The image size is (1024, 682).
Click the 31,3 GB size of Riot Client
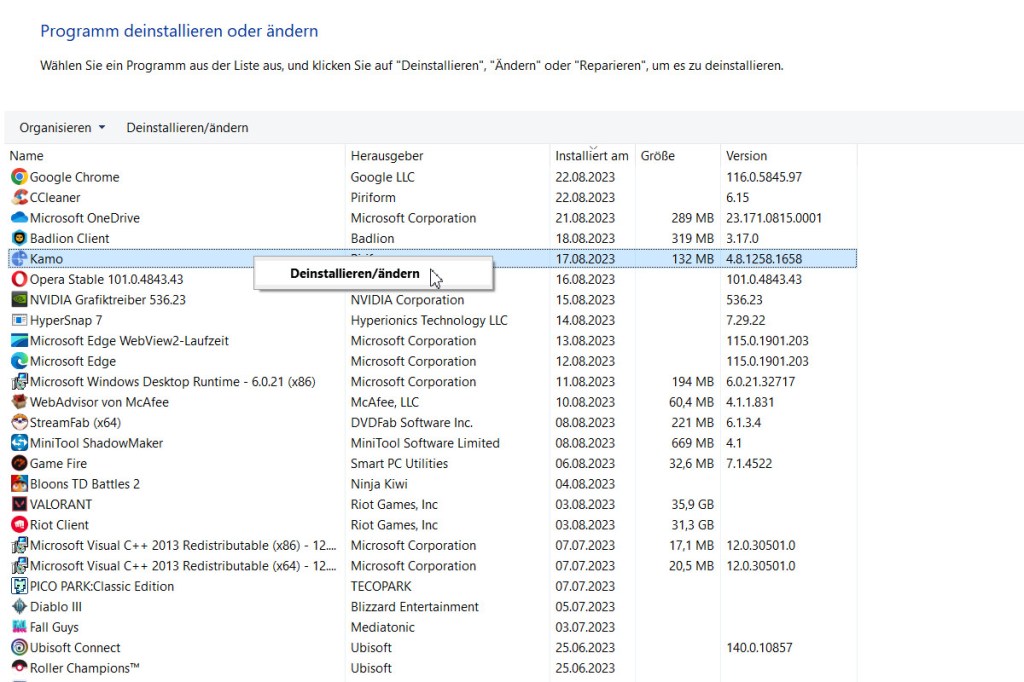pyautogui.click(x=693, y=525)
